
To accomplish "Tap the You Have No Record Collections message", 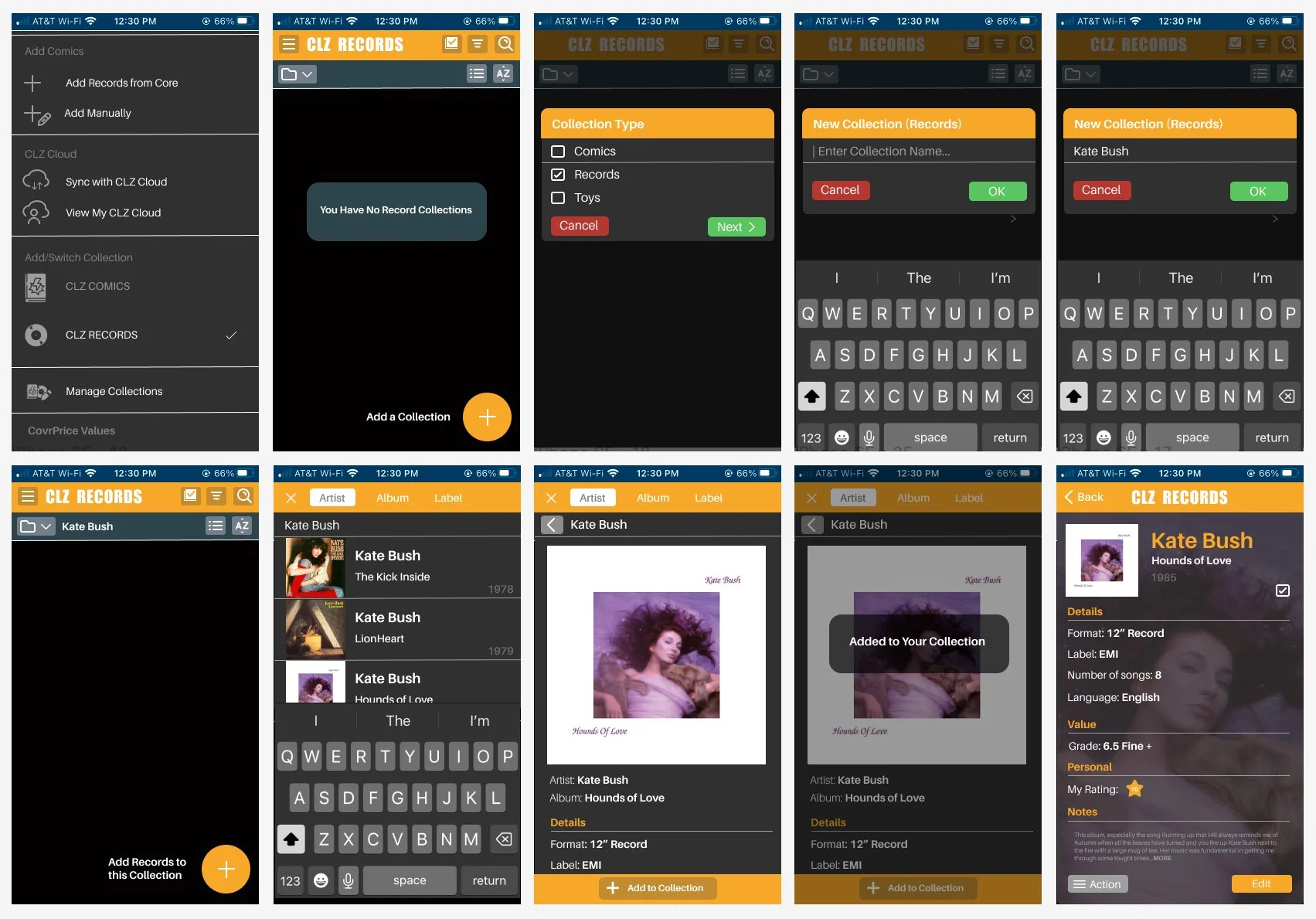I will click(396, 211).
